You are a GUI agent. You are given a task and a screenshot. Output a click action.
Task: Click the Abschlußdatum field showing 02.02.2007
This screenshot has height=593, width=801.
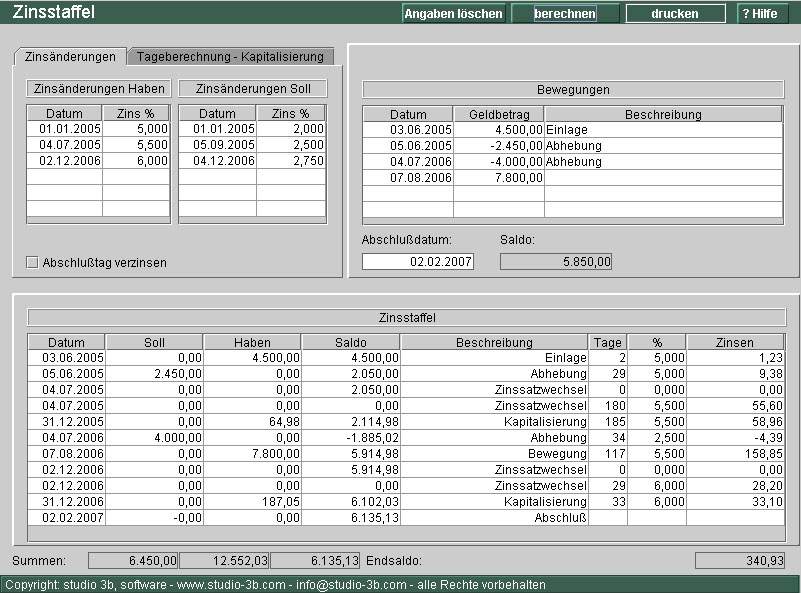(418, 261)
